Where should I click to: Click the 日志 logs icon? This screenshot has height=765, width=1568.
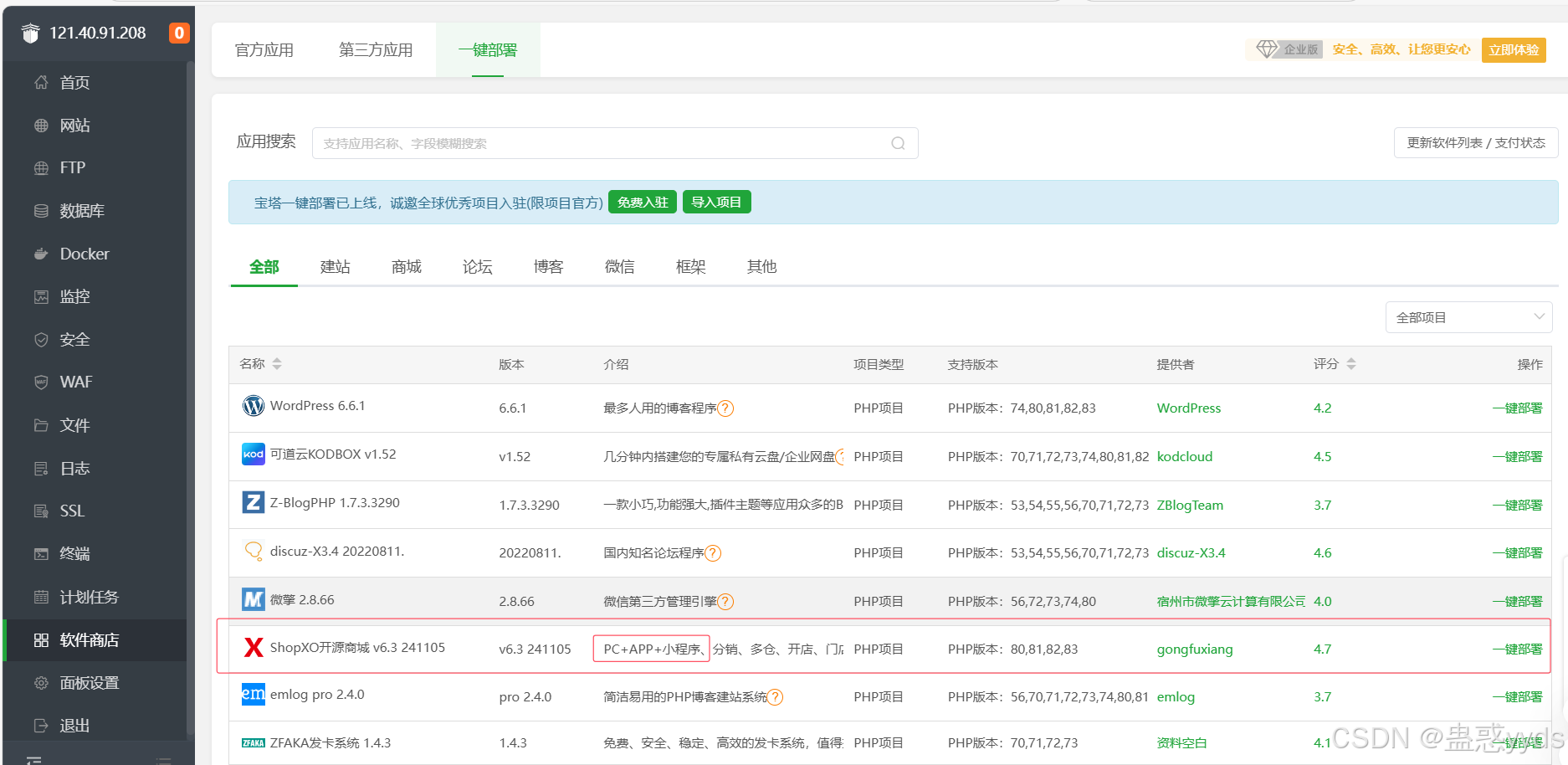[41, 469]
